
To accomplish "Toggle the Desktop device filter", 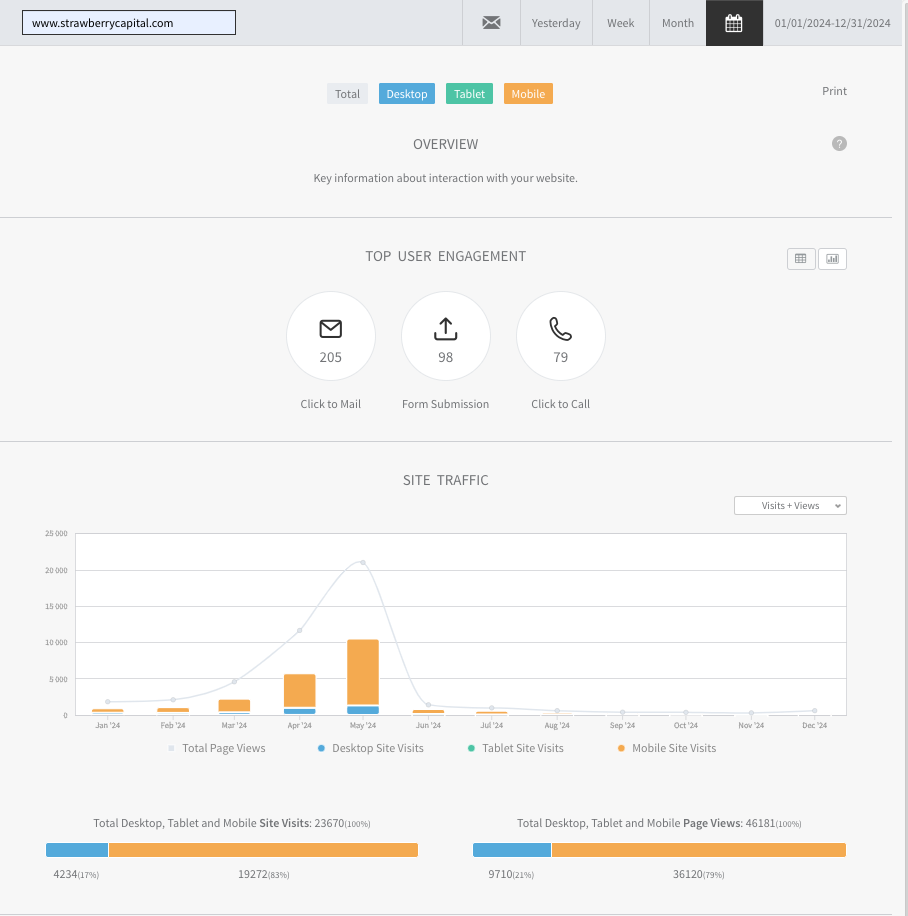I will [x=407, y=93].
